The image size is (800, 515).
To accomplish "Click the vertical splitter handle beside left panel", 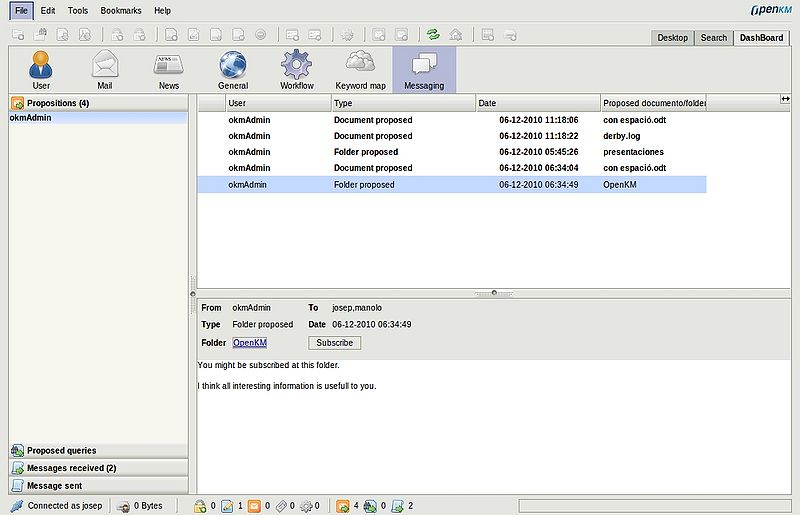I will (x=193, y=293).
